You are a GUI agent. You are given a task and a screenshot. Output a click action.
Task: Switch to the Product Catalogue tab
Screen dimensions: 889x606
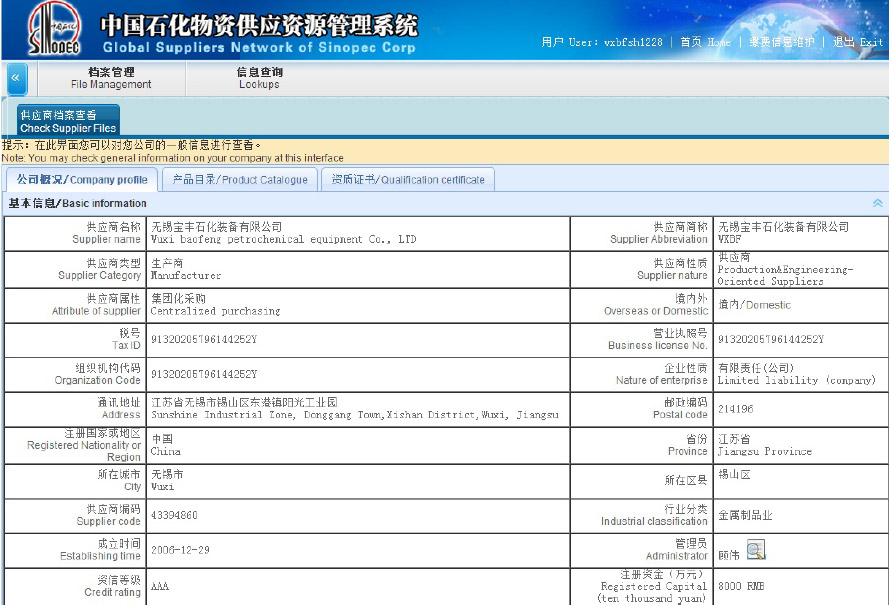click(x=240, y=180)
